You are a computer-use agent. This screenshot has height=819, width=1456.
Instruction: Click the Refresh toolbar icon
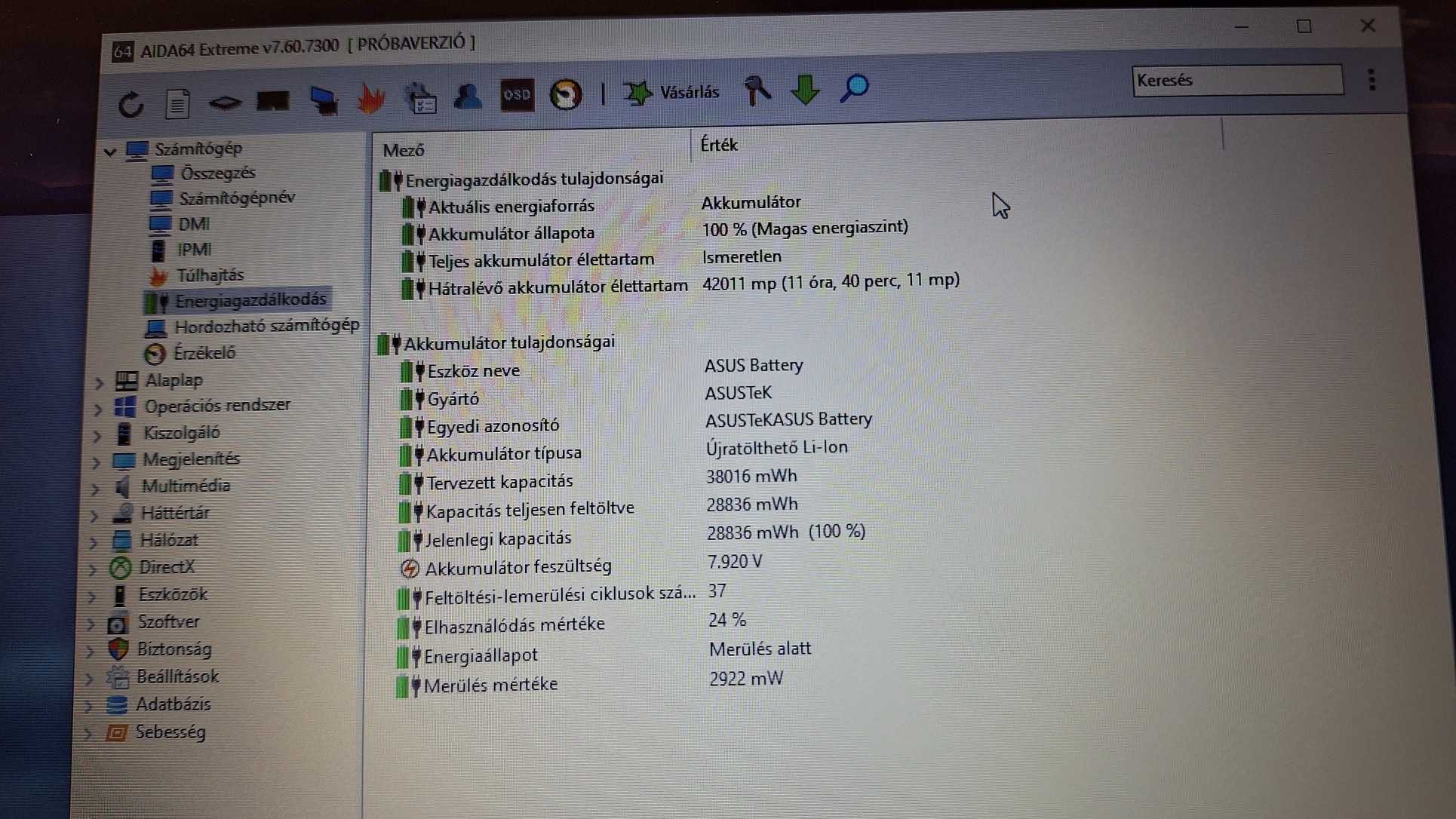click(131, 104)
